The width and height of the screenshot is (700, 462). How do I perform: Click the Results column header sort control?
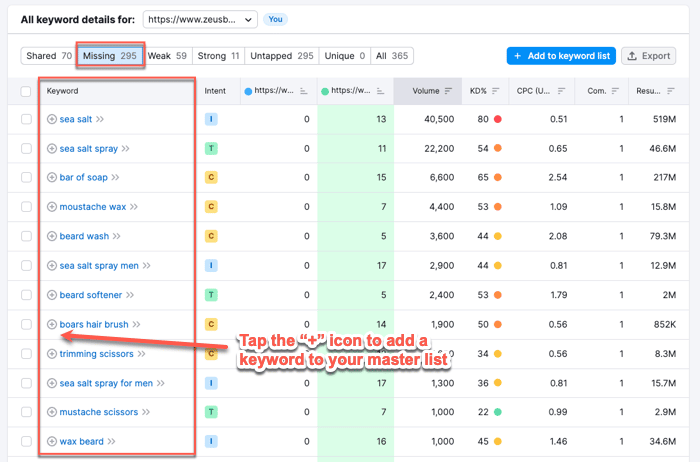coord(669,91)
